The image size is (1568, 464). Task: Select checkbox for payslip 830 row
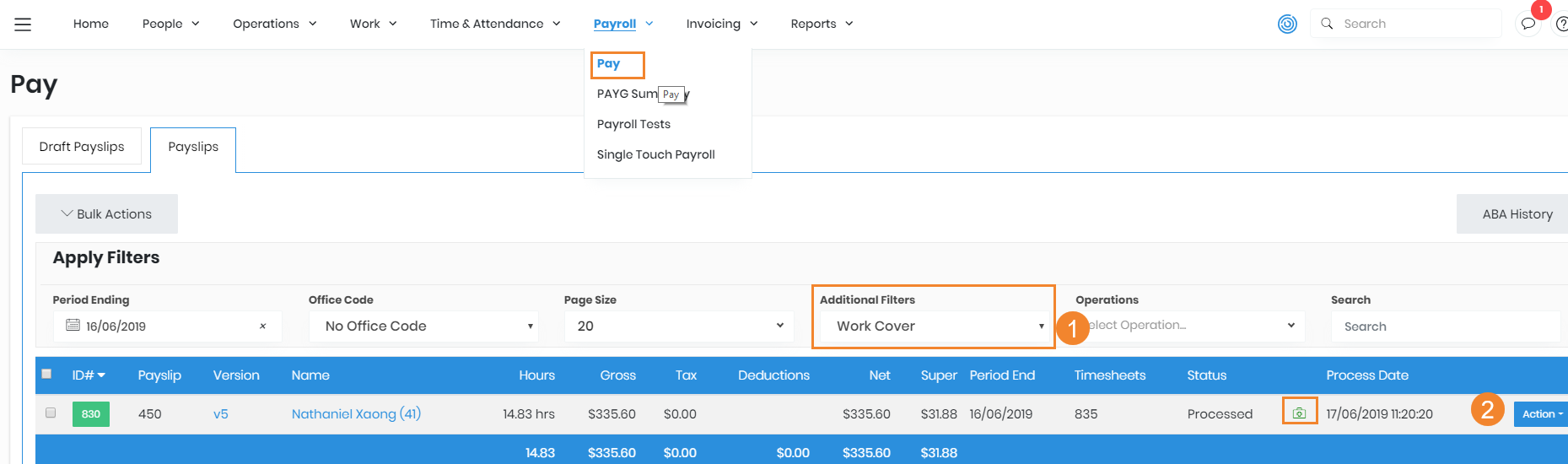(x=51, y=413)
